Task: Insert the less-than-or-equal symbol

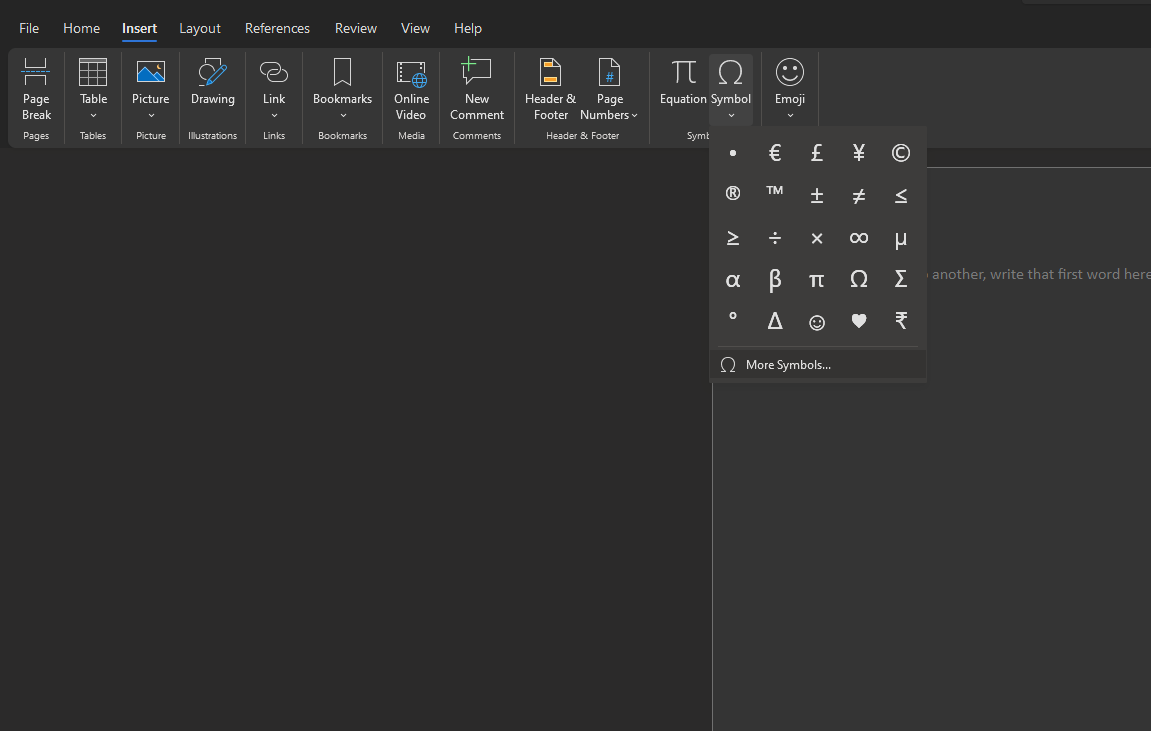Action: pos(901,195)
